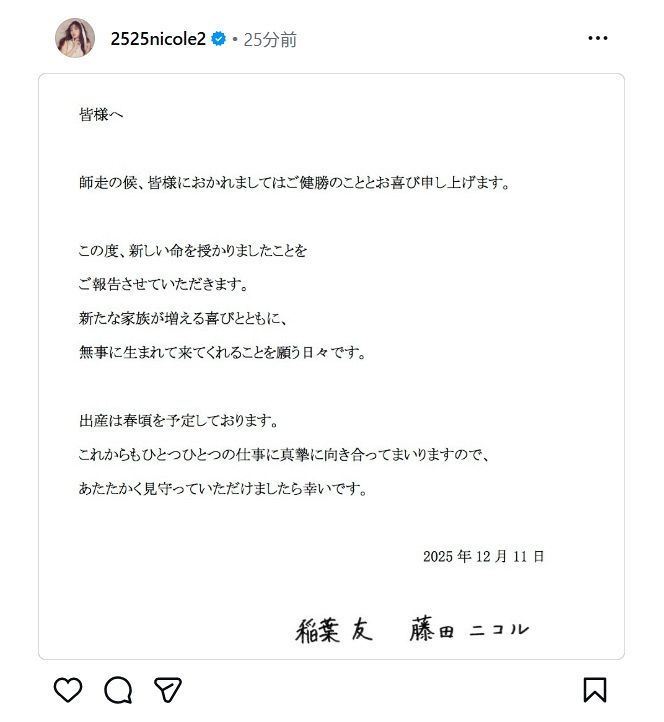Open comments via the speech bubble icon
This screenshot has height=722, width=664.
118,689
